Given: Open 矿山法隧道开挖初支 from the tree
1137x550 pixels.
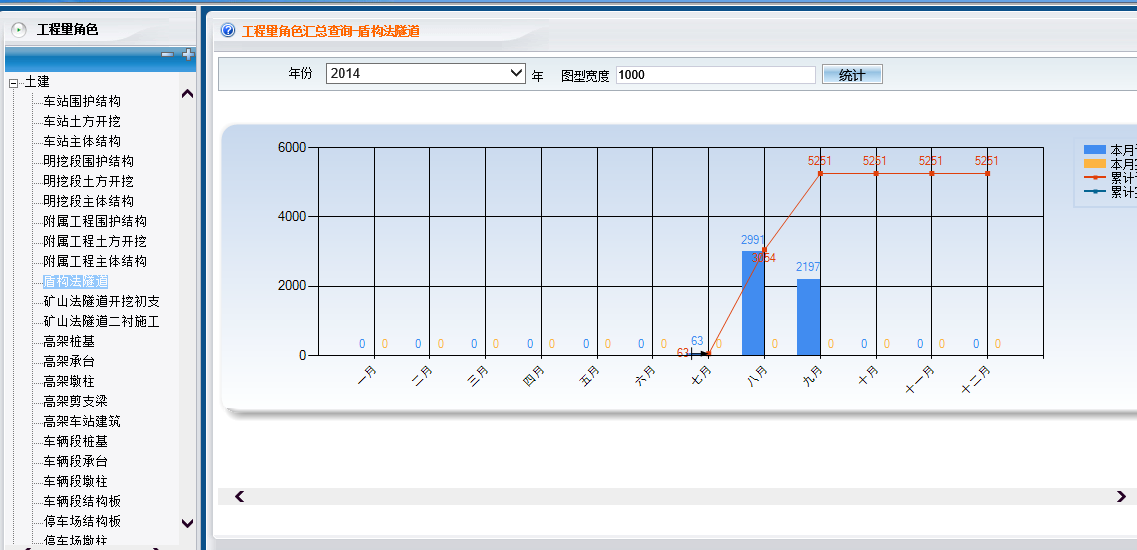Looking at the screenshot, I should pos(101,301).
